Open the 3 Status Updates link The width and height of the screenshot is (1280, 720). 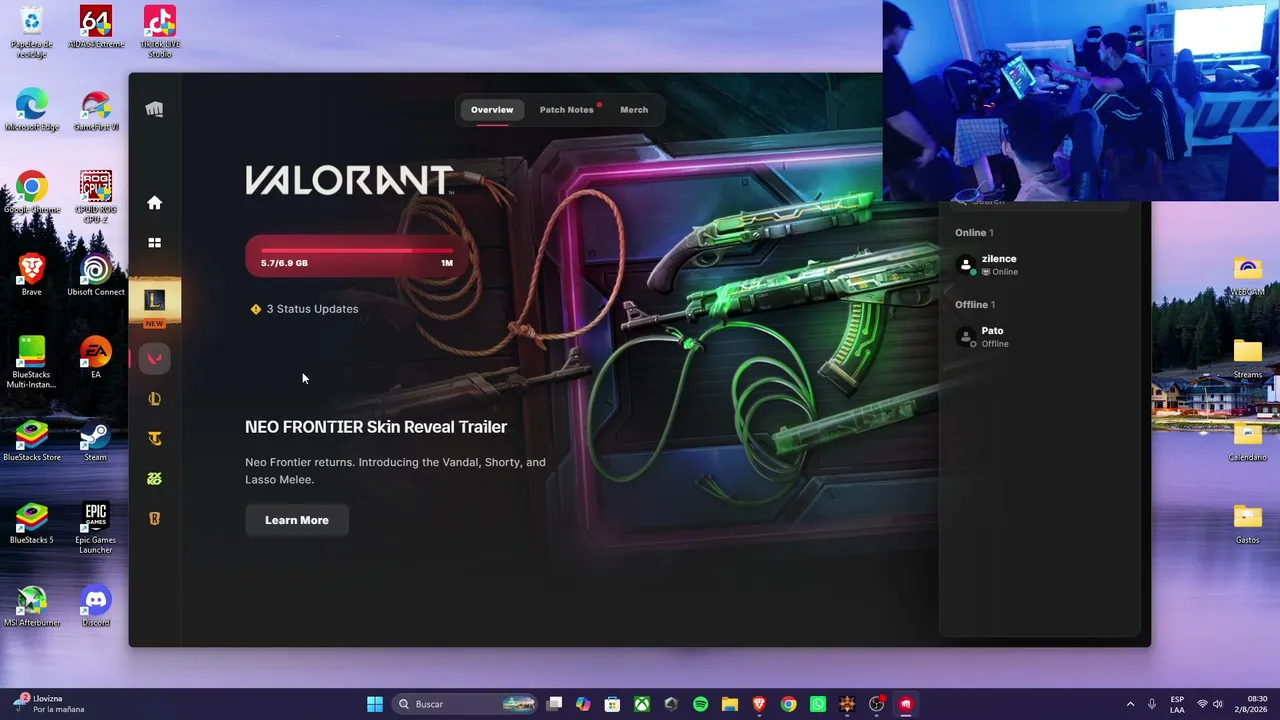pos(305,309)
